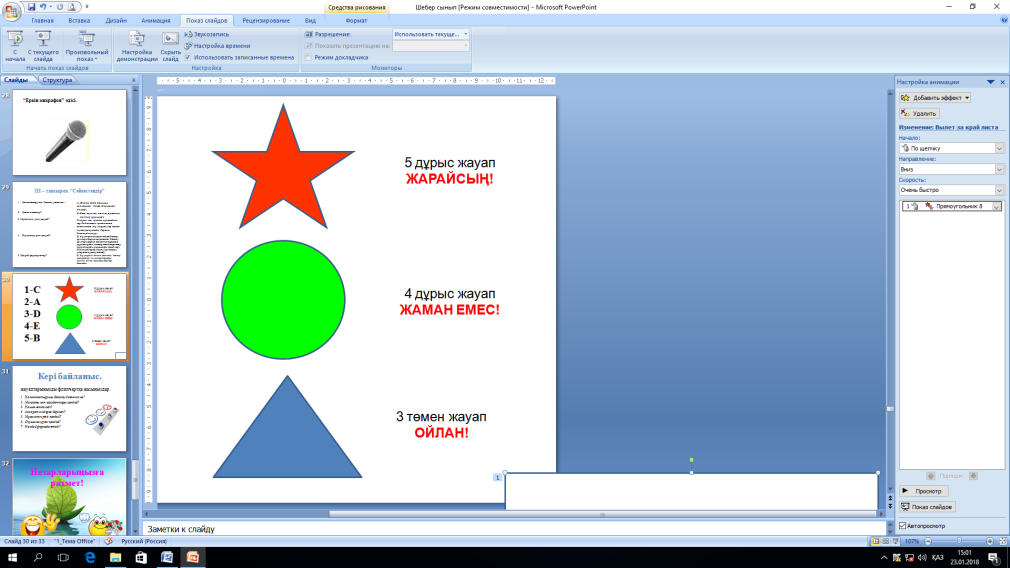Screen dimensions: 1010x568
Task: Click the Просмотр play button
Action: [x=923, y=491]
